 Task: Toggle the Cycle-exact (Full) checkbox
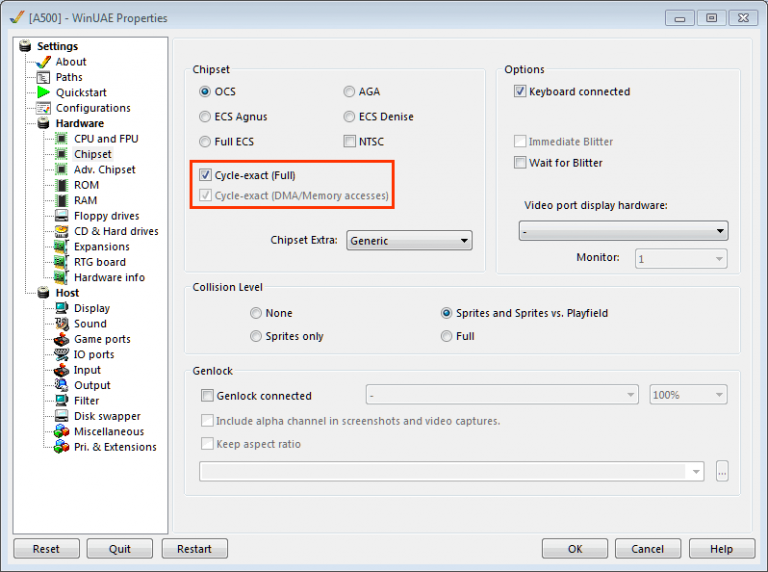click(x=206, y=175)
